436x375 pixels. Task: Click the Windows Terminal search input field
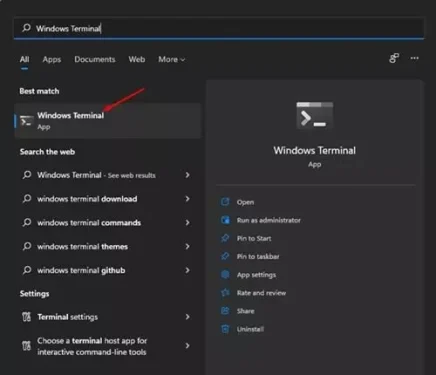pyautogui.click(x=219, y=28)
